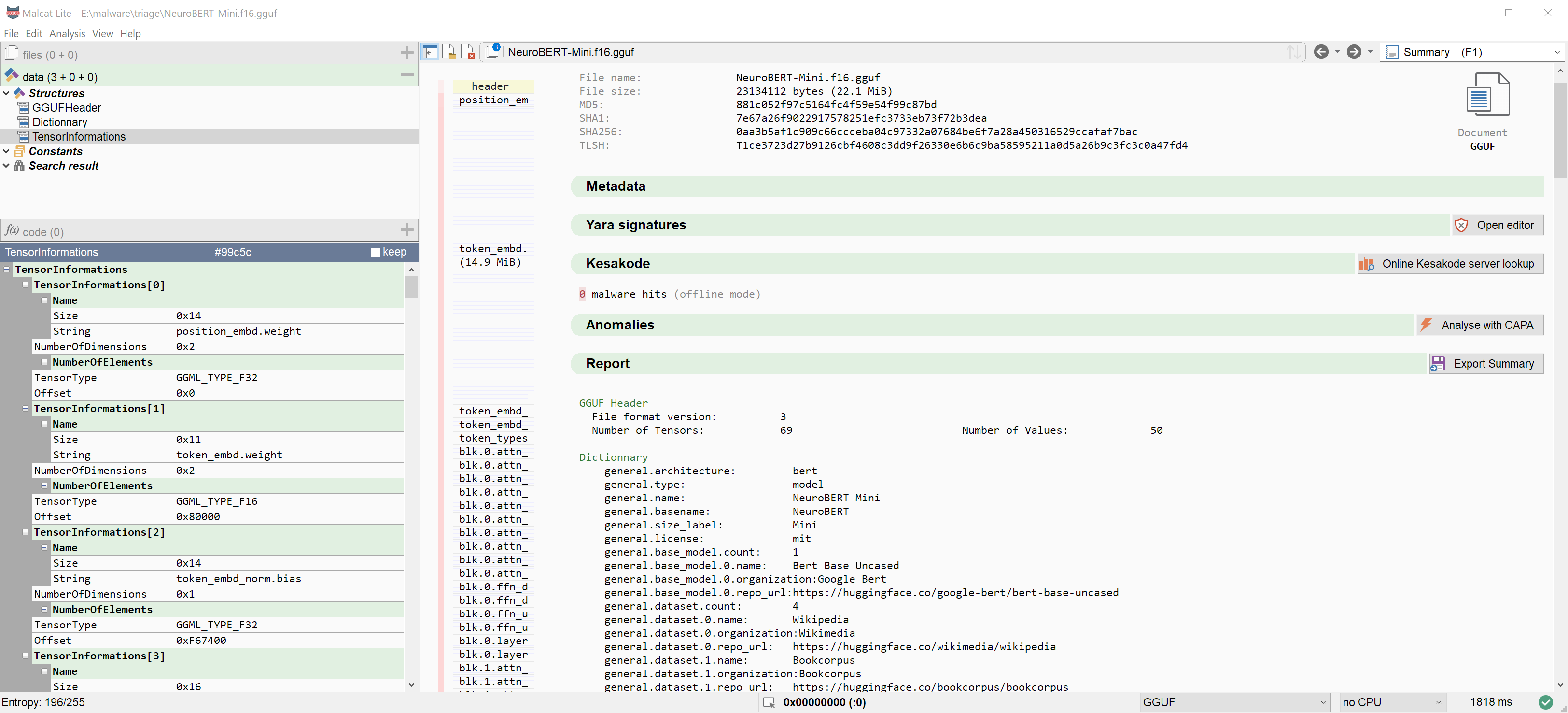
Task: Click the Analyse with CAPA button
Action: click(x=1480, y=325)
